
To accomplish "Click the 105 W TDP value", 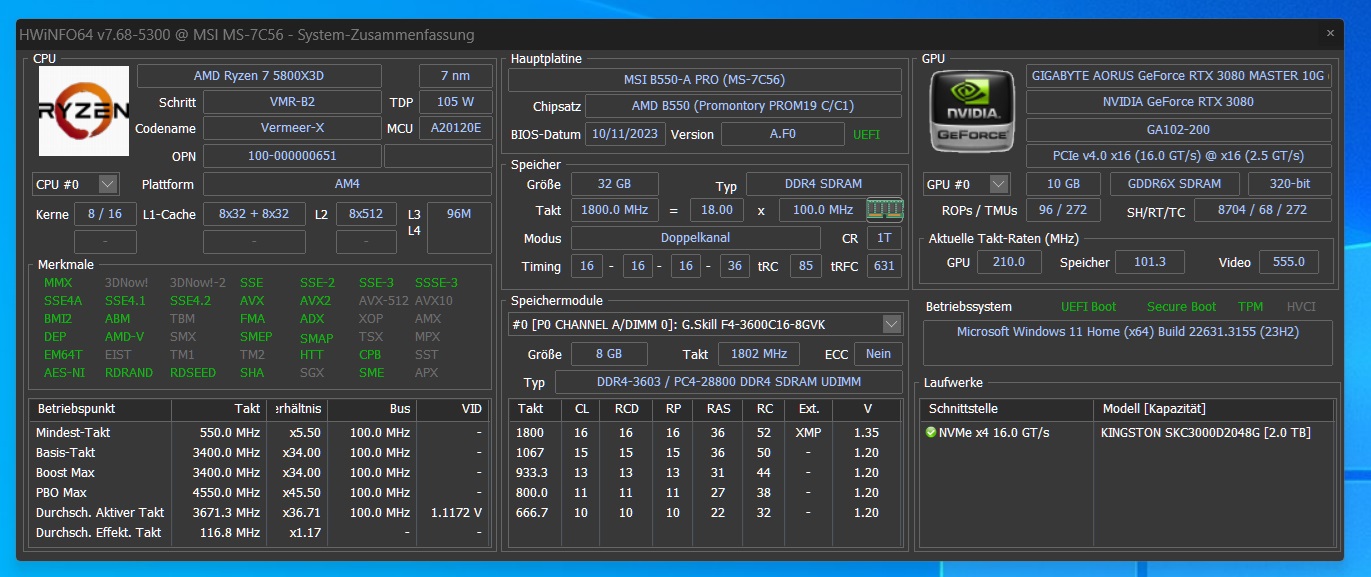I will click(x=456, y=102).
